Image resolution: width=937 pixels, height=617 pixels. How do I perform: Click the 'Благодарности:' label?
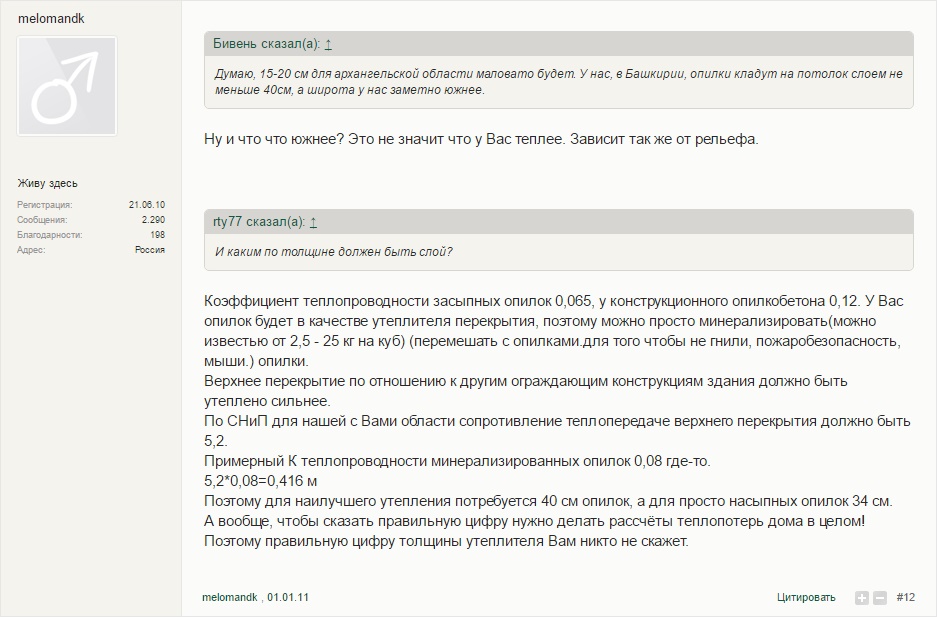pos(50,235)
